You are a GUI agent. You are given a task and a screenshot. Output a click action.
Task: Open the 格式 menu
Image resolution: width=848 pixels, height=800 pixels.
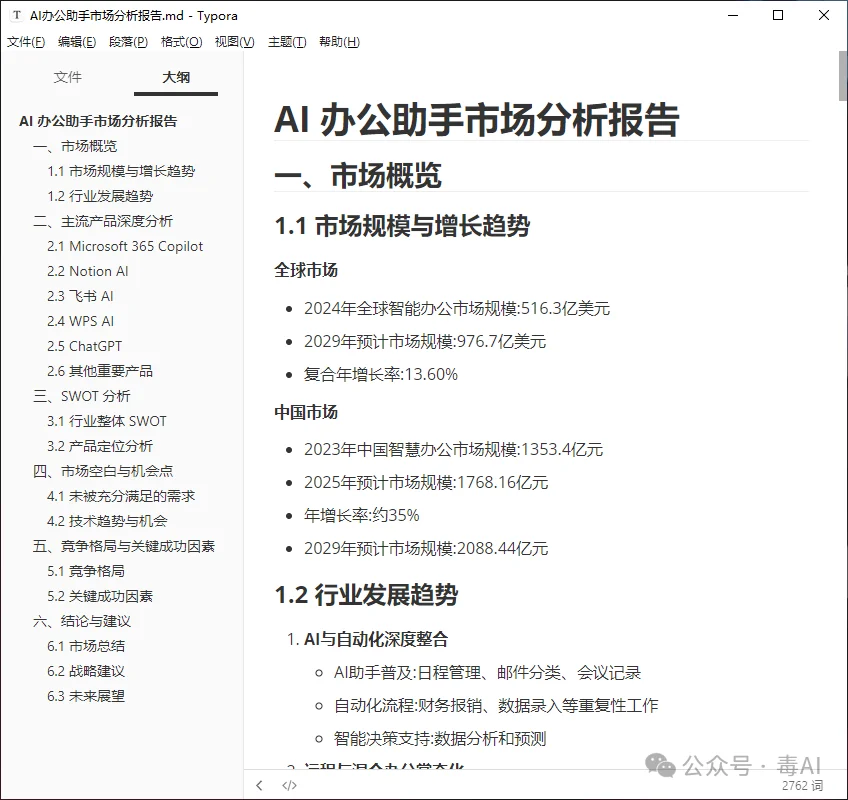(x=181, y=42)
